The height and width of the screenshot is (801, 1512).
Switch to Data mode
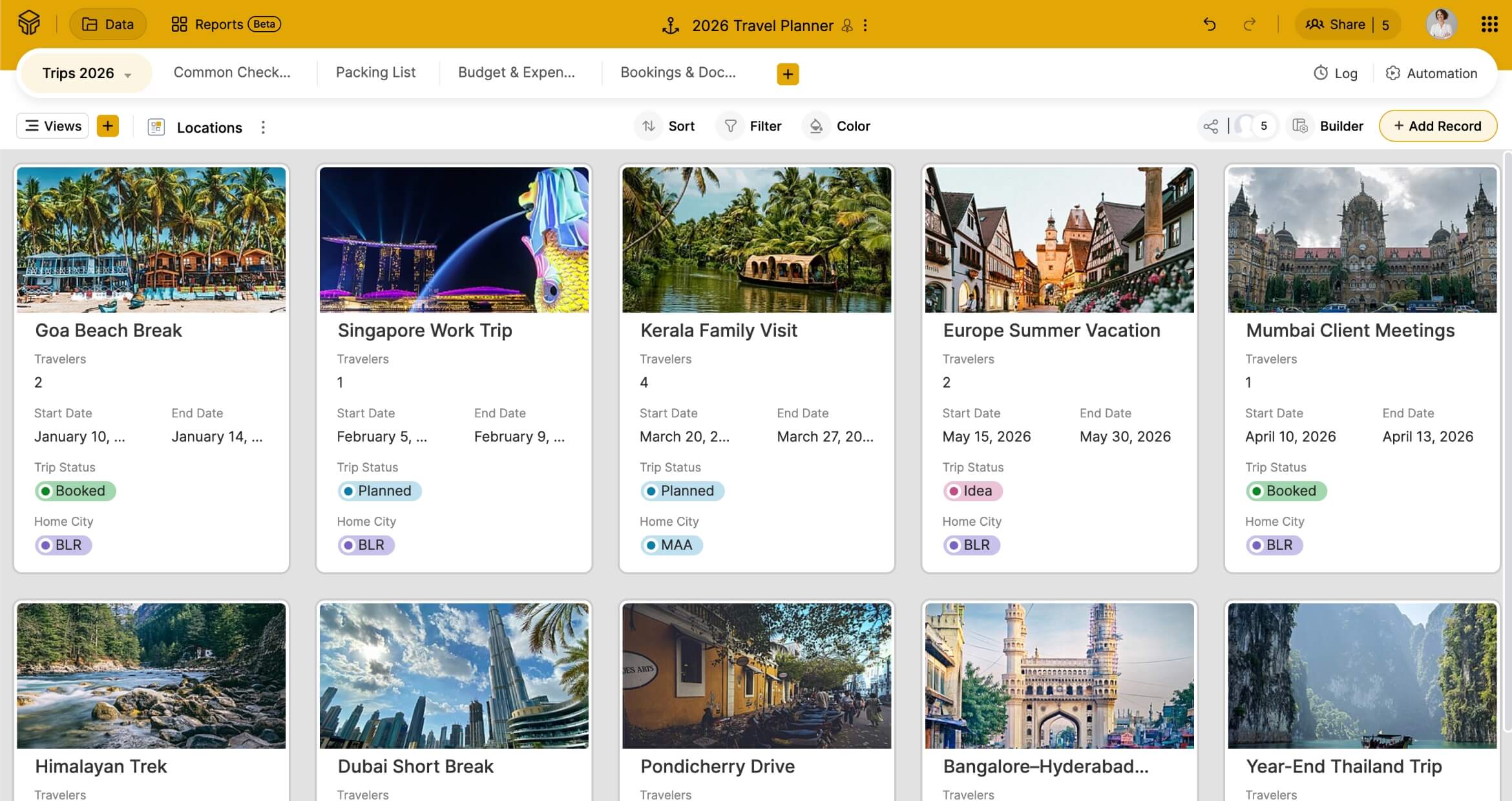pos(108,25)
